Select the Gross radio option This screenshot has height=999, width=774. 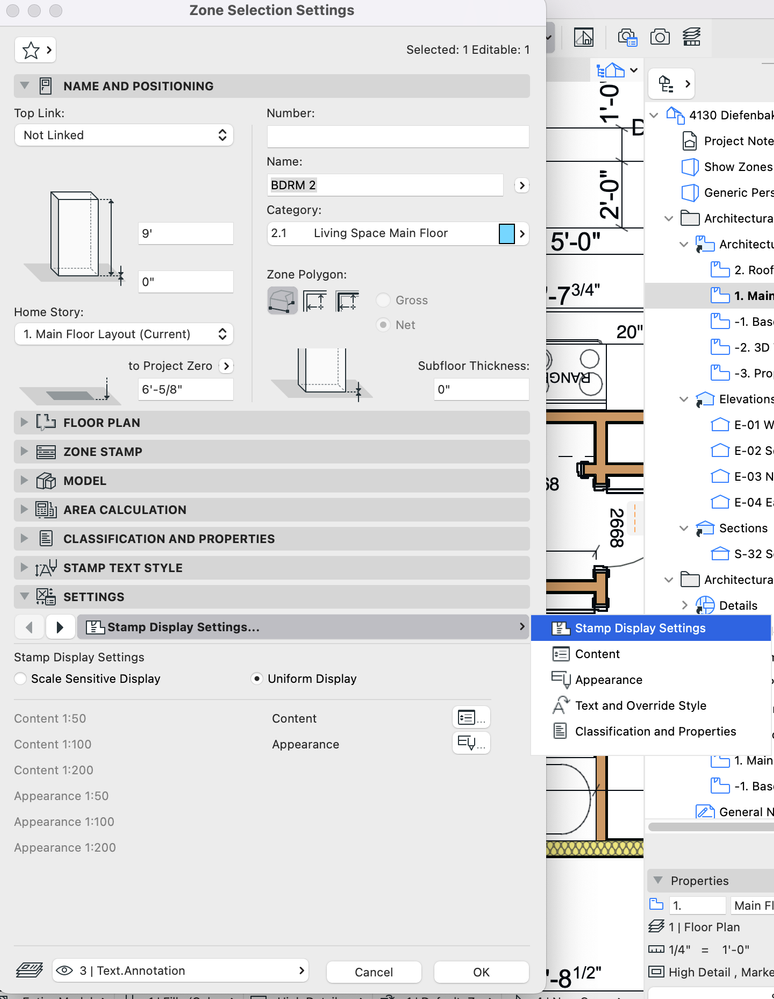383,300
